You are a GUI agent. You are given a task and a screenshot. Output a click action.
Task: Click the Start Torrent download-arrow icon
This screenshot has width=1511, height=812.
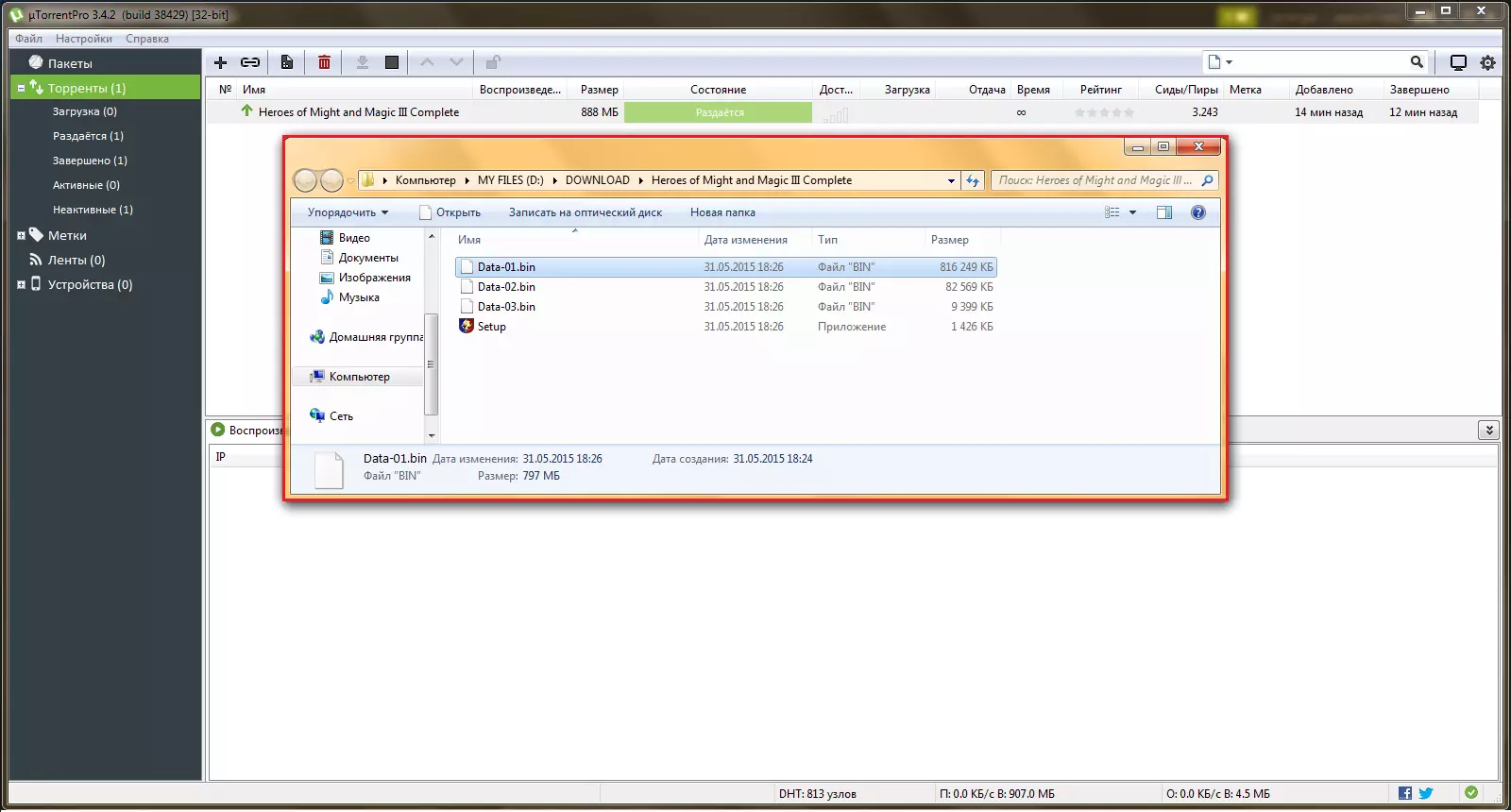(362, 62)
